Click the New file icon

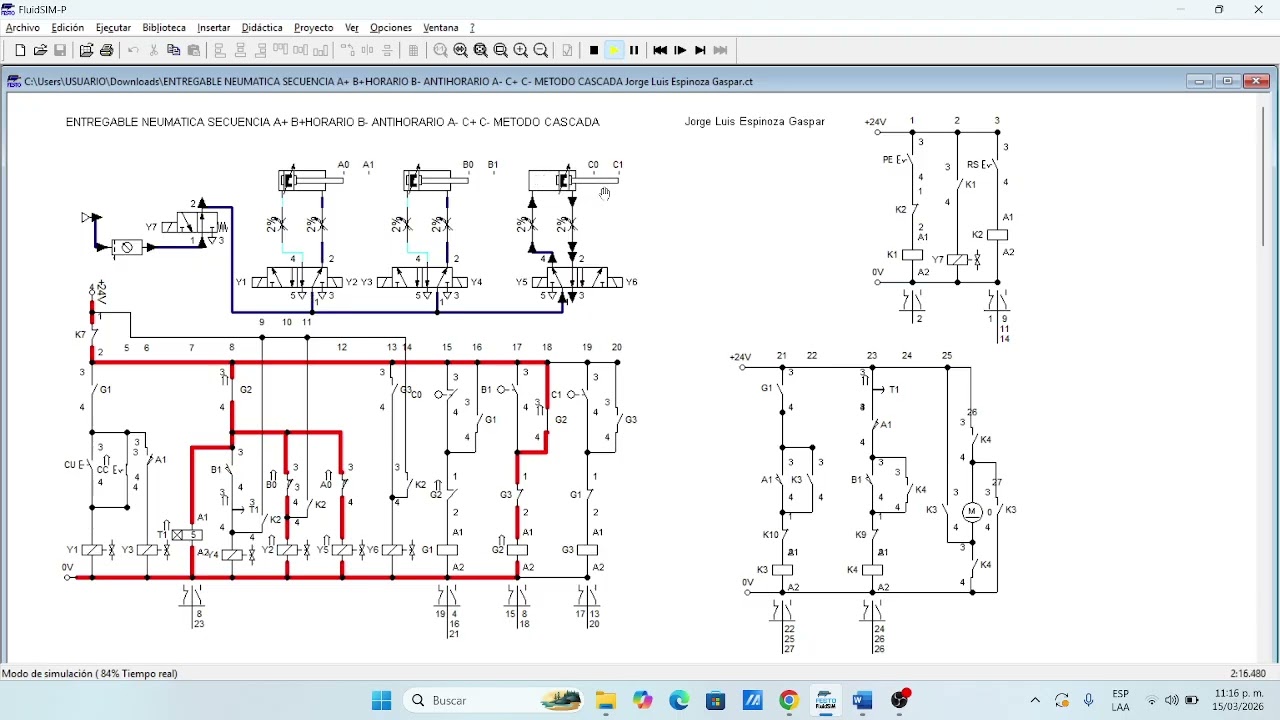20,50
